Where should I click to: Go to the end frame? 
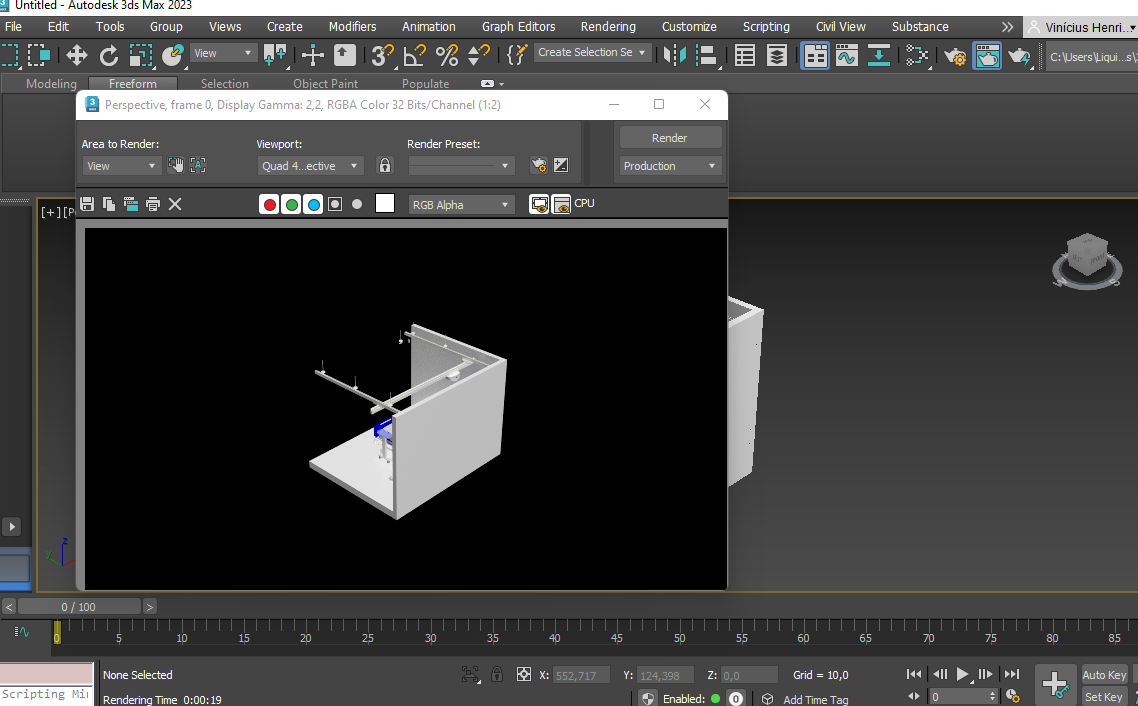coord(1012,674)
